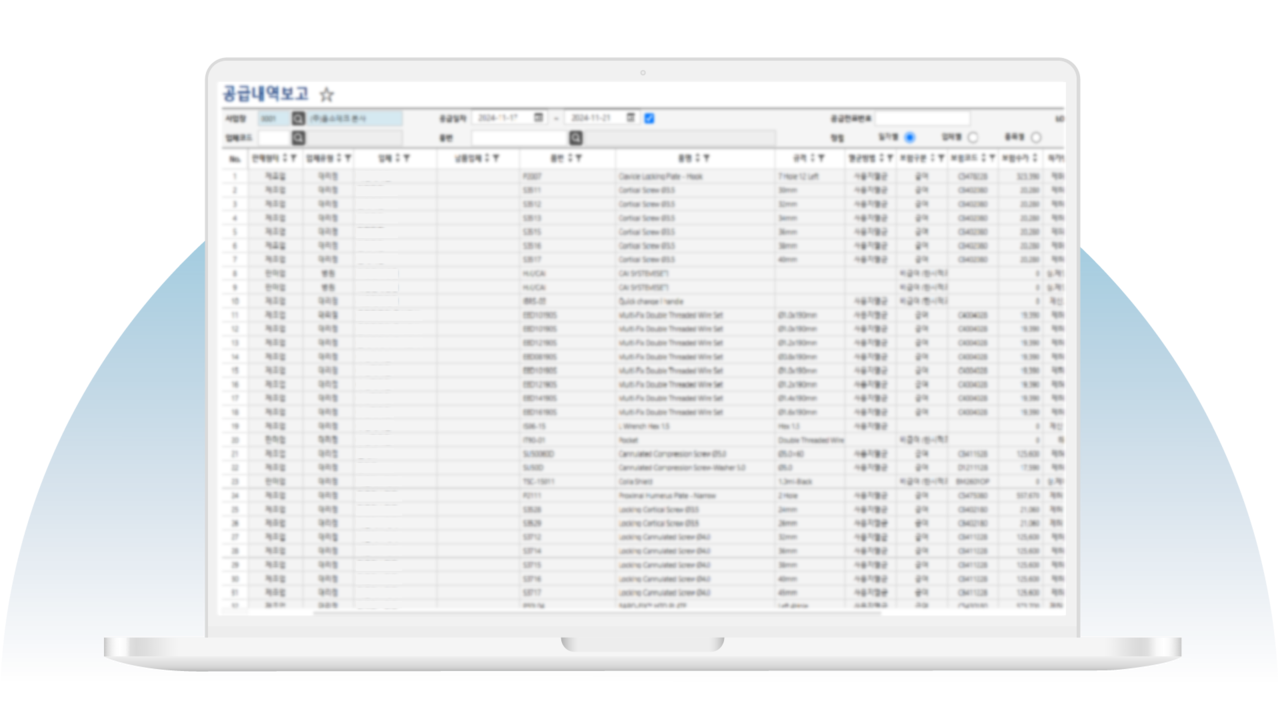
Task: Sort by the 품명 column arrows
Action: pyautogui.click(x=698, y=158)
